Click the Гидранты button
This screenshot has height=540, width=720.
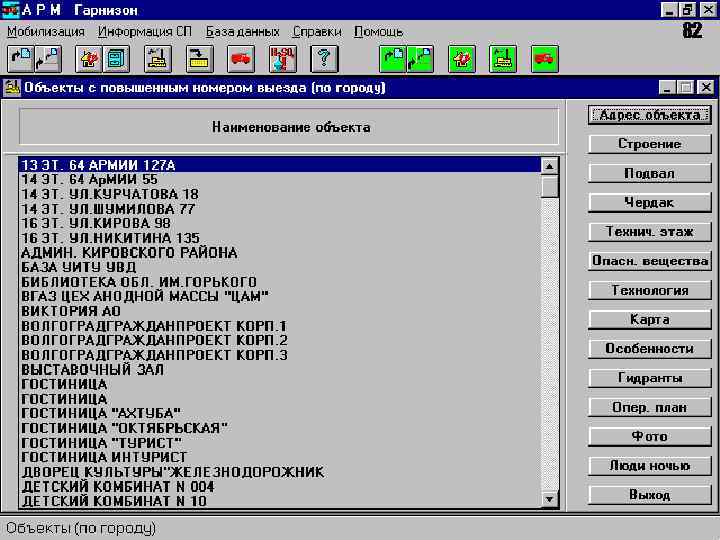click(x=650, y=378)
